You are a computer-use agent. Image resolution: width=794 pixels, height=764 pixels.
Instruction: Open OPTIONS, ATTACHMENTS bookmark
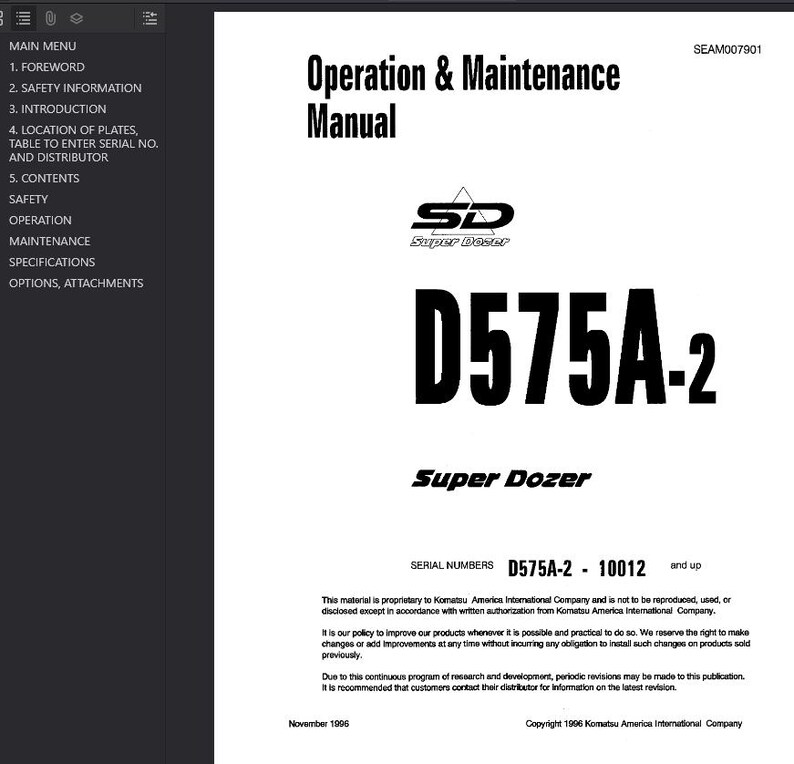(x=76, y=283)
